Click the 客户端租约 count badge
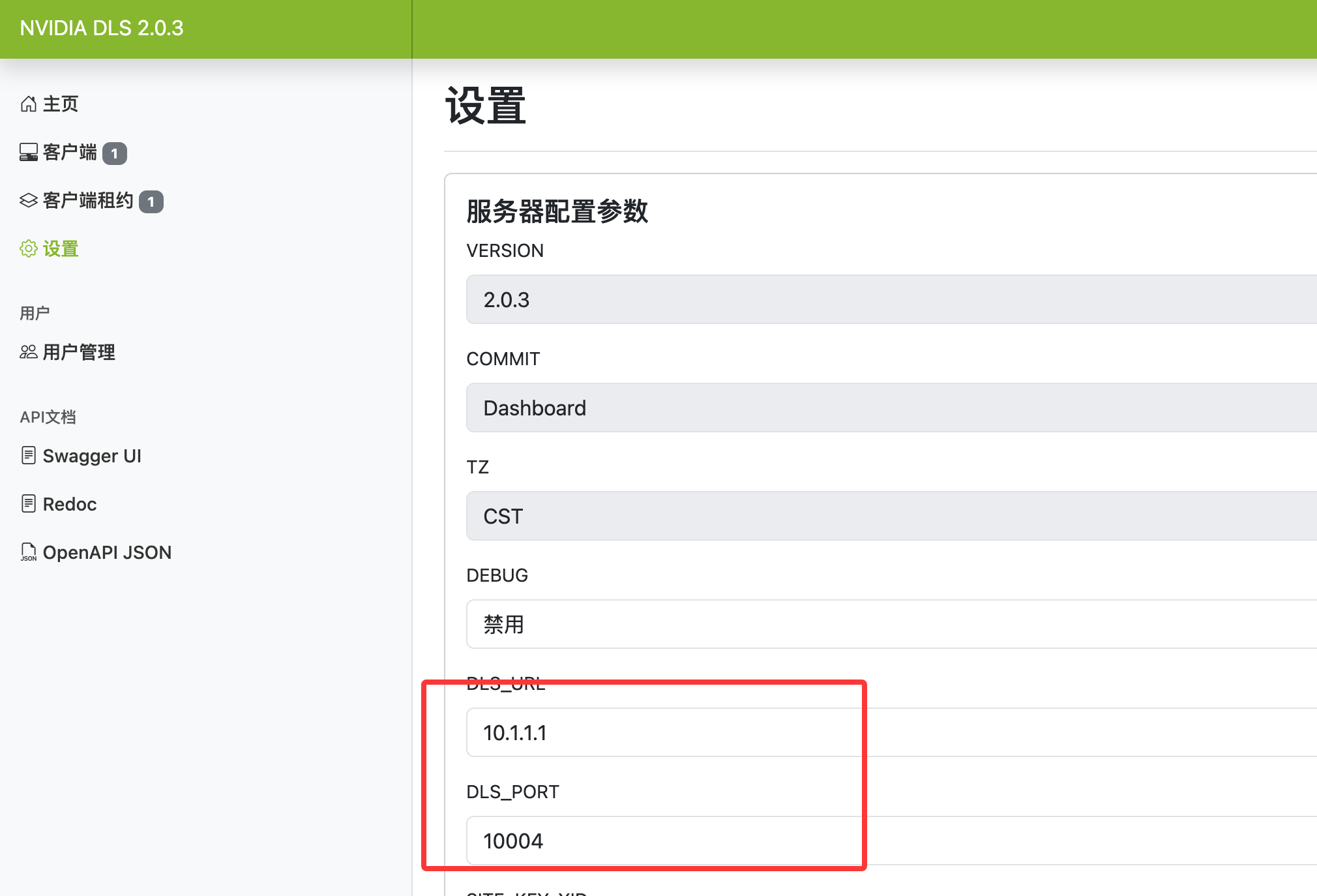The height and width of the screenshot is (896, 1317). [x=151, y=202]
